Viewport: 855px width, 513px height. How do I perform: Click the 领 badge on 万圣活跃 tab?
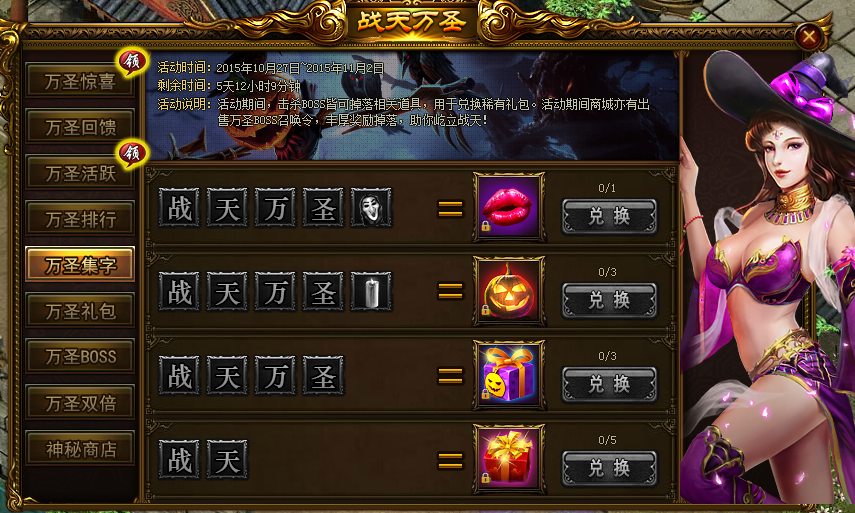click(133, 154)
